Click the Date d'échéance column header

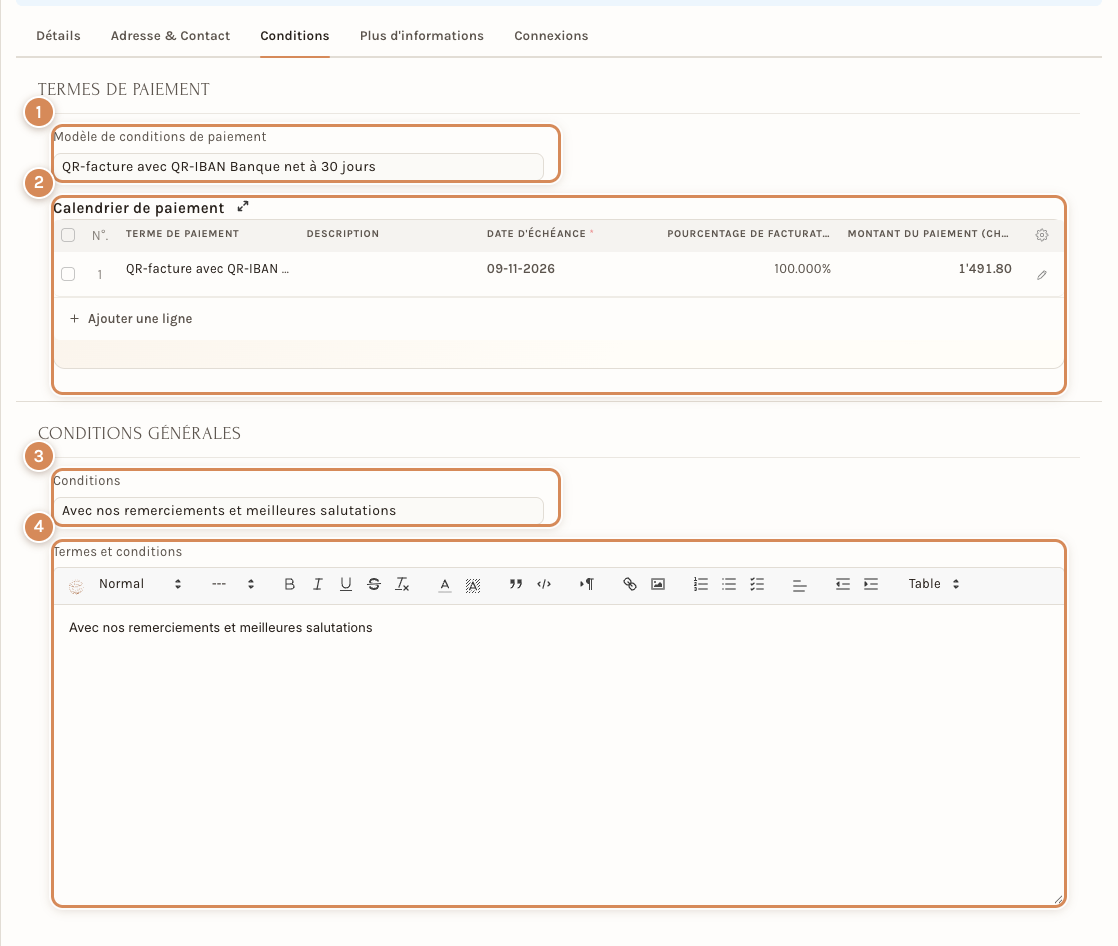click(x=540, y=234)
